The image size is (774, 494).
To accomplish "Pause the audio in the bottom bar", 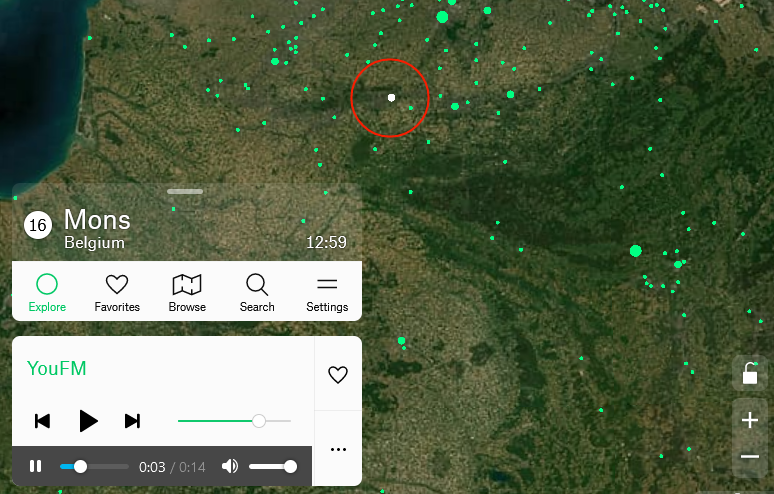I will 36,466.
